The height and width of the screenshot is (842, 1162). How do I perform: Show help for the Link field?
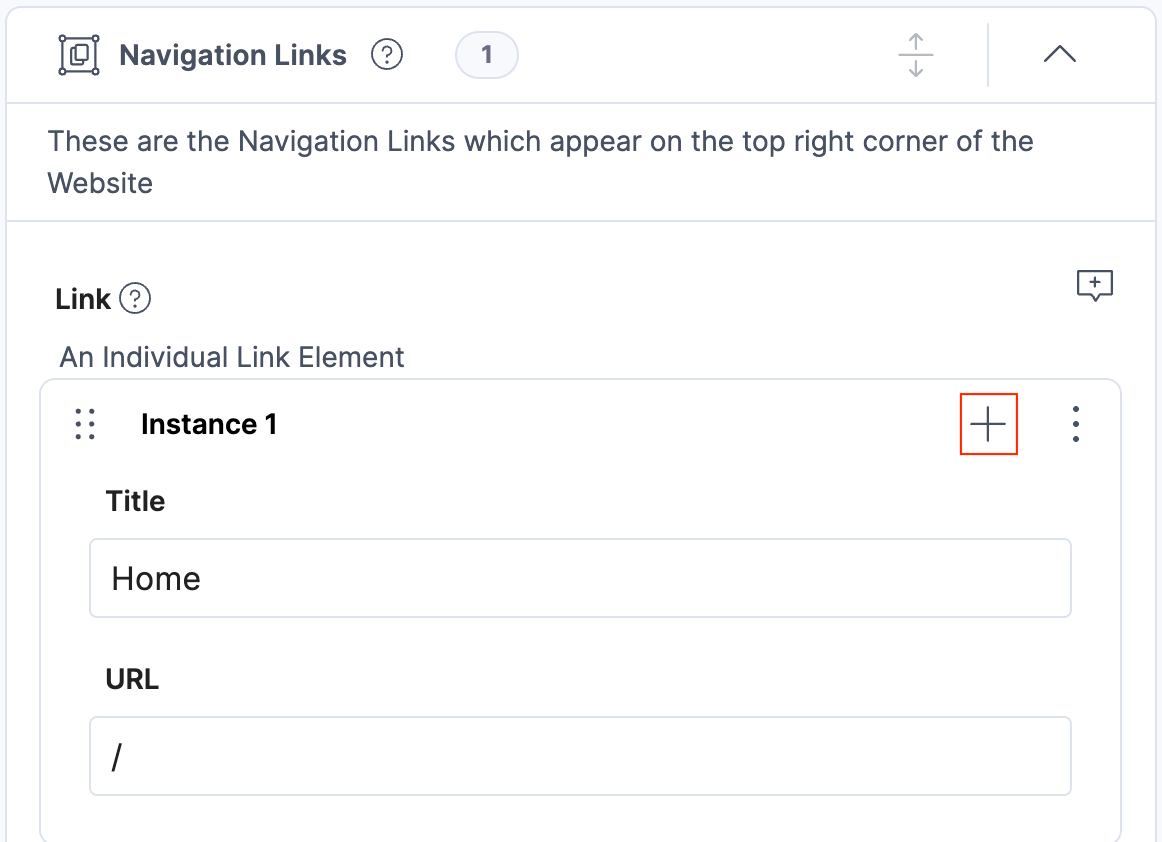pos(135,299)
